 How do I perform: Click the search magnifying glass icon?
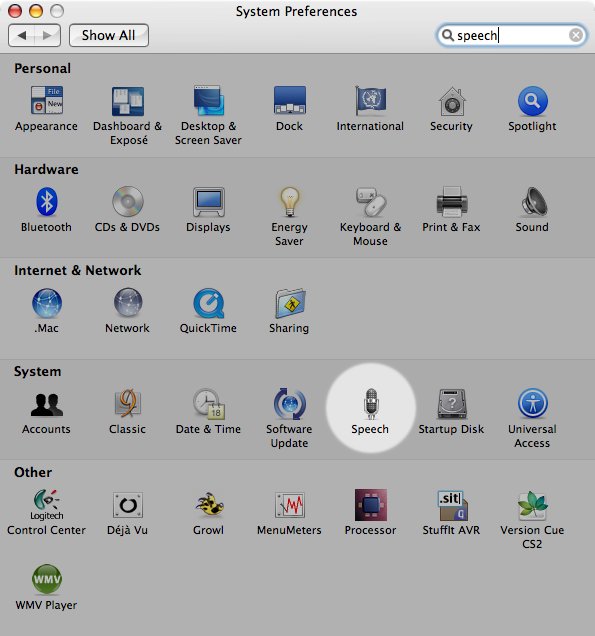click(447, 35)
